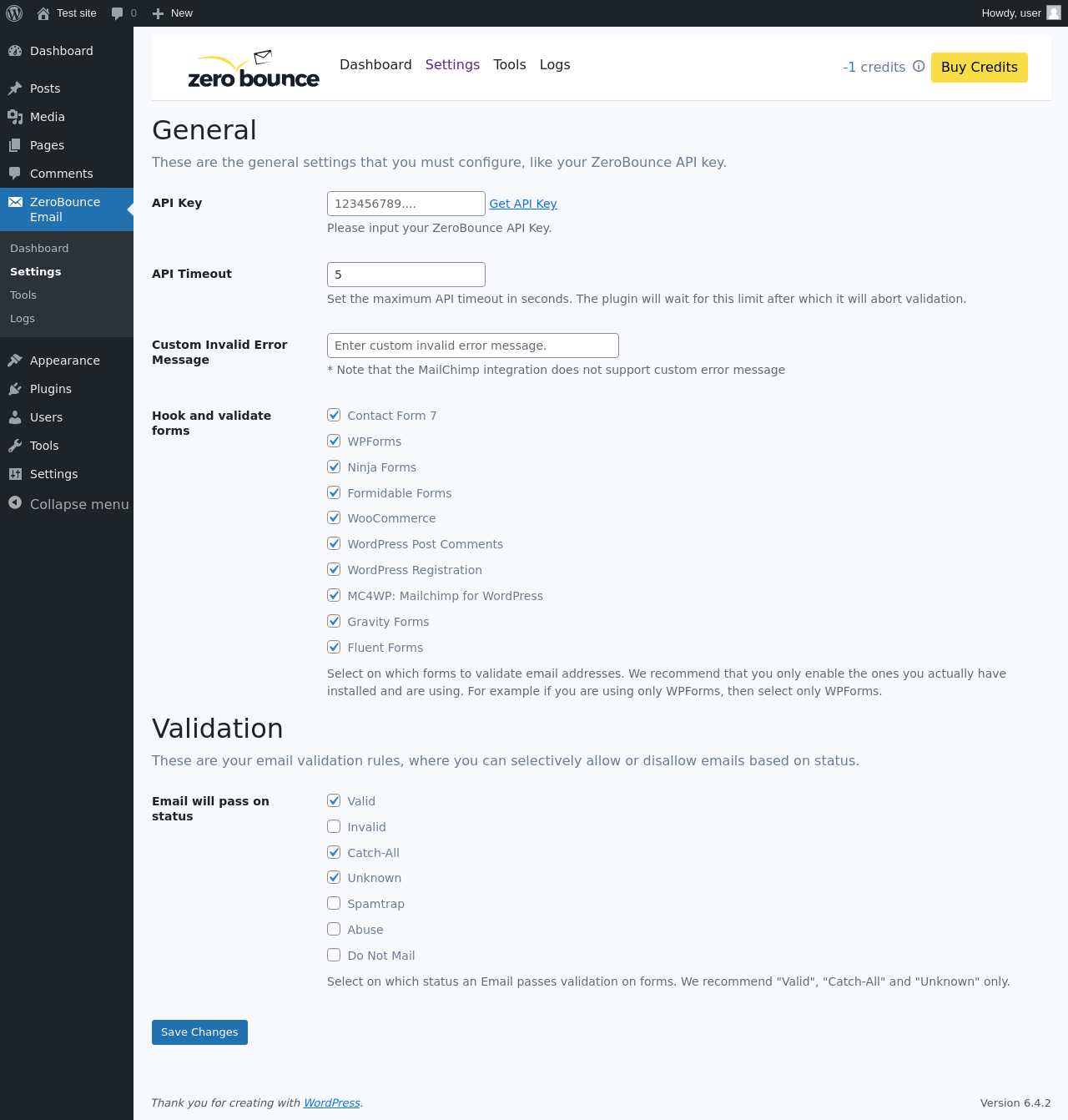Click the Users person icon

(15, 417)
